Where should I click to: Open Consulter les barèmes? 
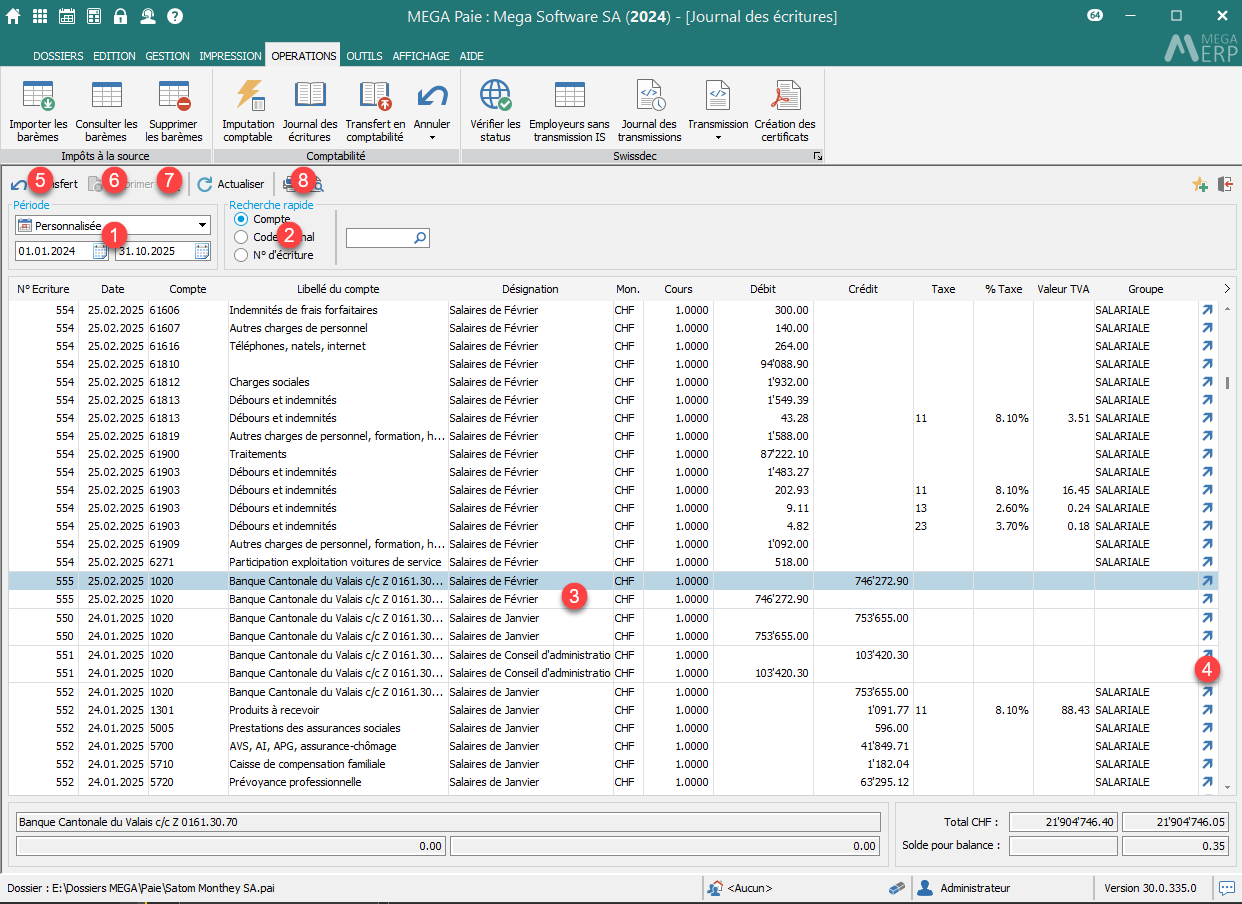click(106, 97)
